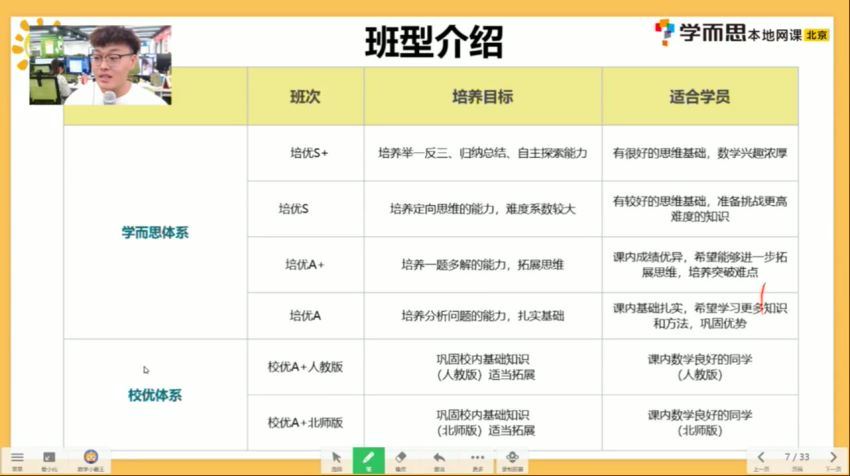The width and height of the screenshot is (850, 476).
Task: Select the arrow pointer tool
Action: pyautogui.click(x=337, y=458)
